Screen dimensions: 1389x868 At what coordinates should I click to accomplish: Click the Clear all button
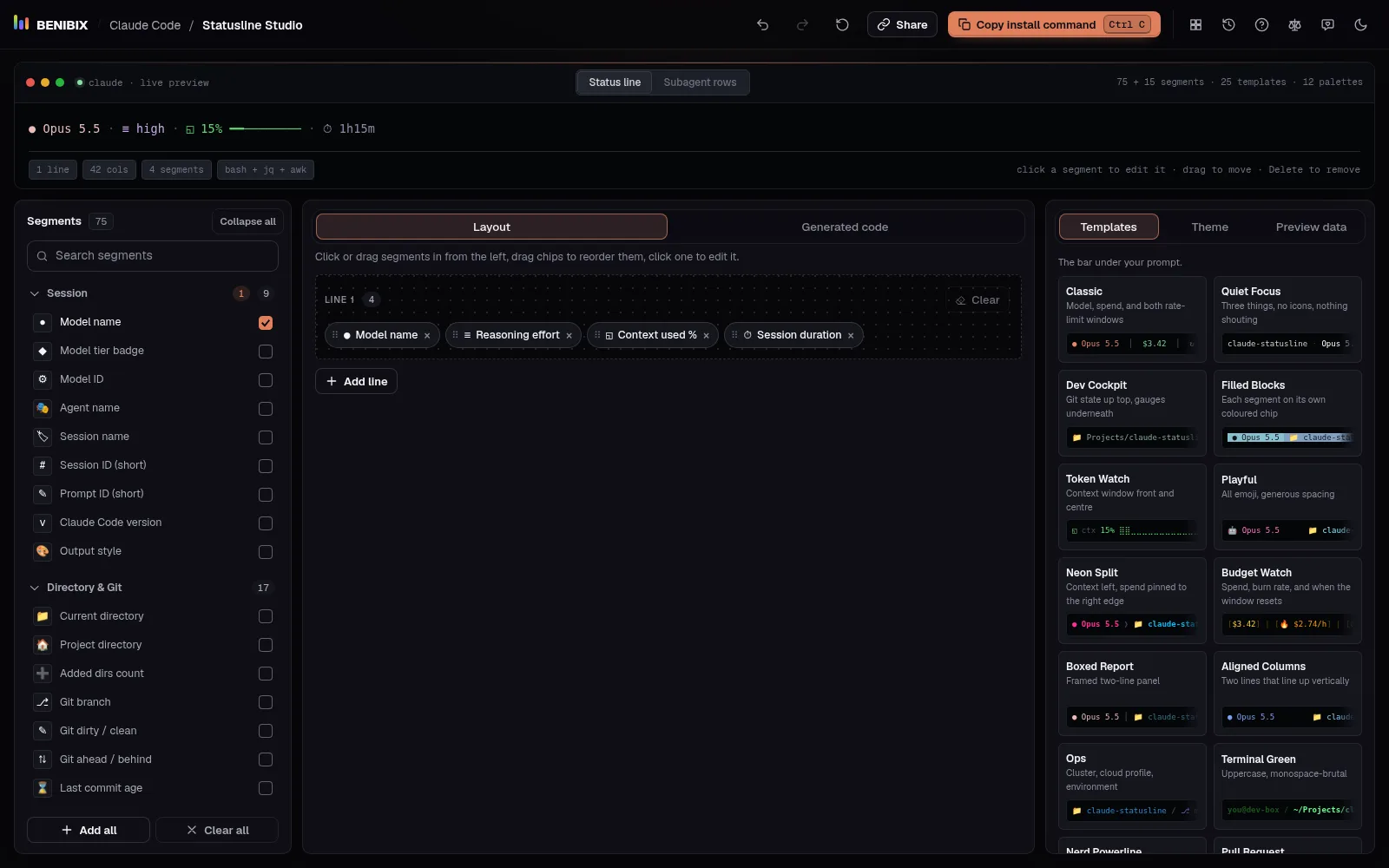(217, 830)
